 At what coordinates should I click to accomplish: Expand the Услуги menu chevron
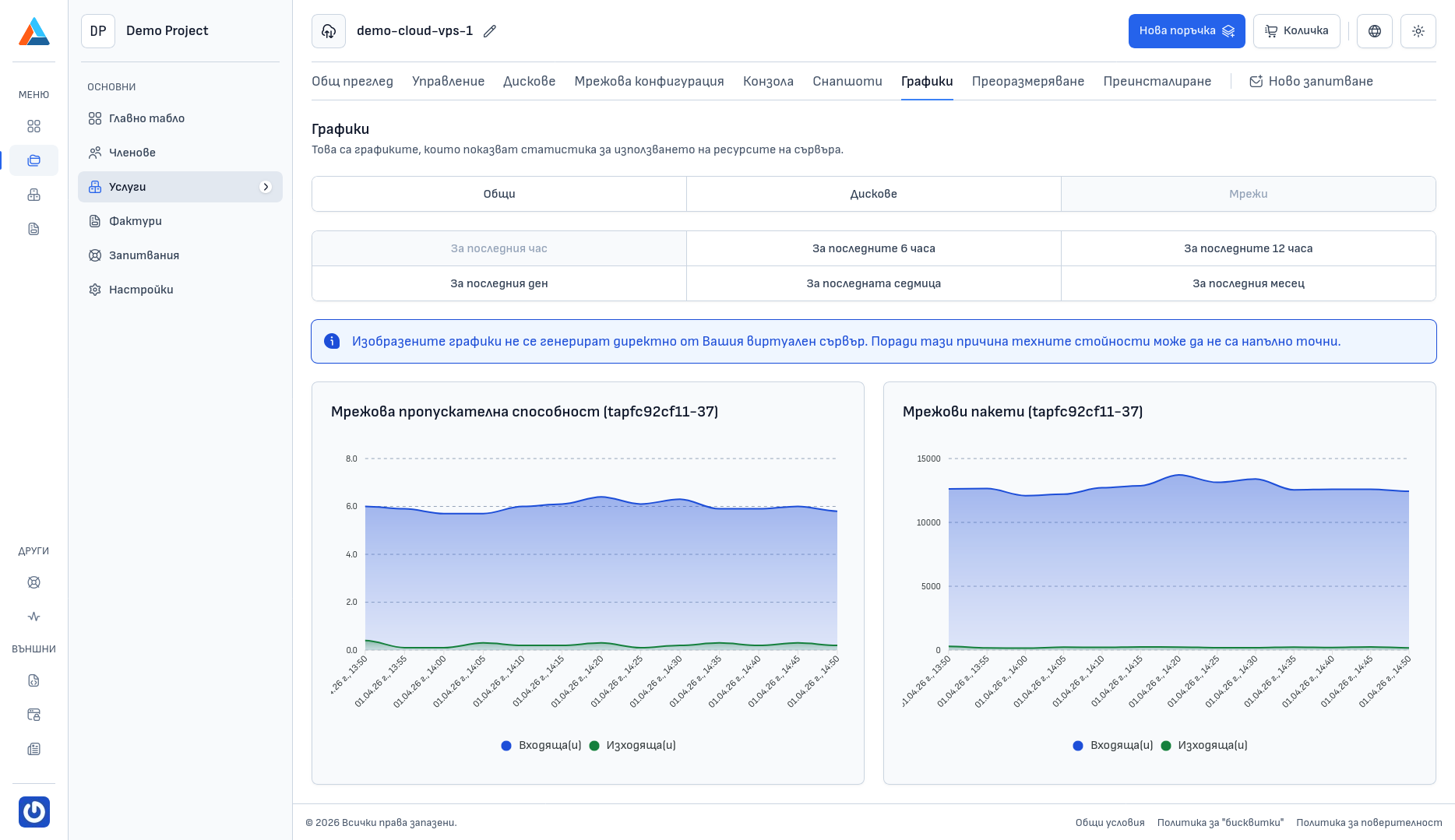pos(266,187)
